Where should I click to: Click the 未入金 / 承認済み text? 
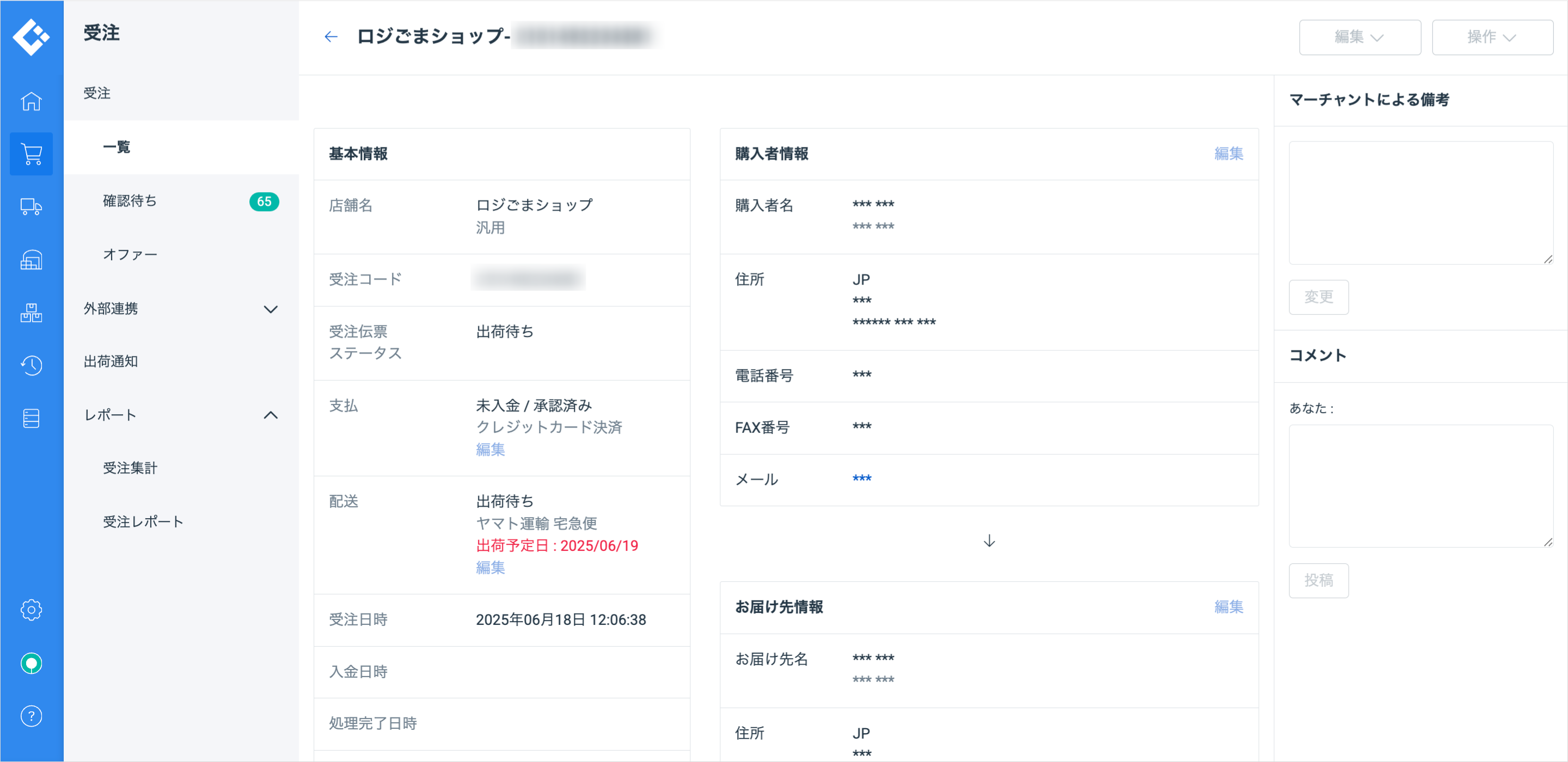(534, 405)
